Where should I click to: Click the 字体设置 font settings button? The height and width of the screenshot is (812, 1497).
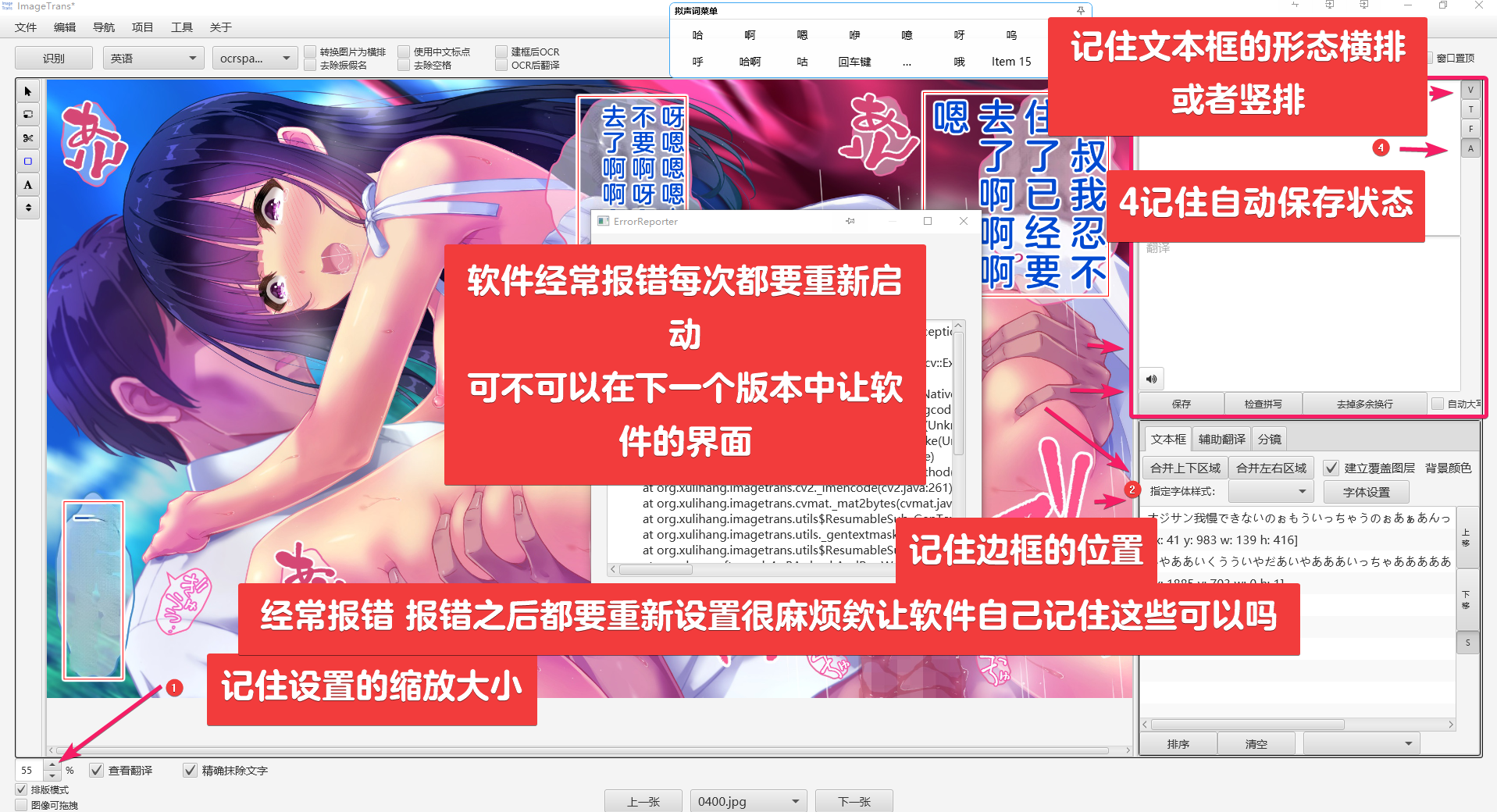1367,492
